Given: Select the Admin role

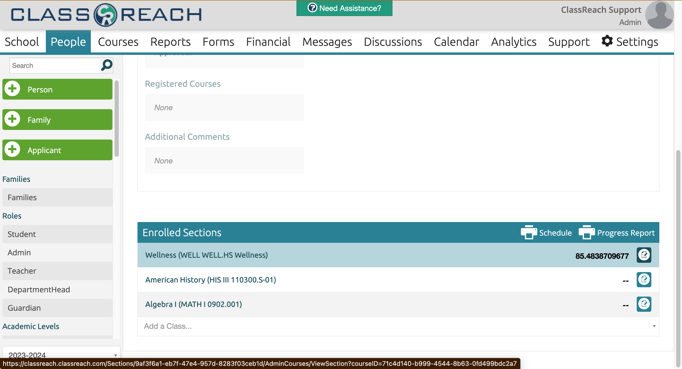Looking at the screenshot, I should tap(57, 252).
